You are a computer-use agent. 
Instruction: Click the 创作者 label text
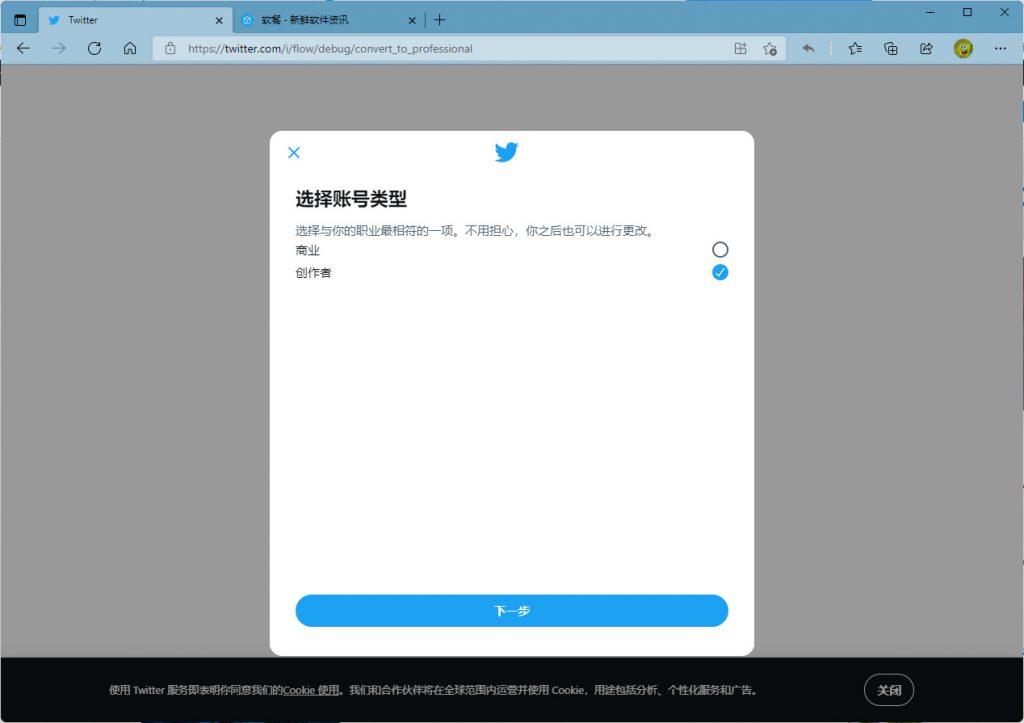pos(313,273)
